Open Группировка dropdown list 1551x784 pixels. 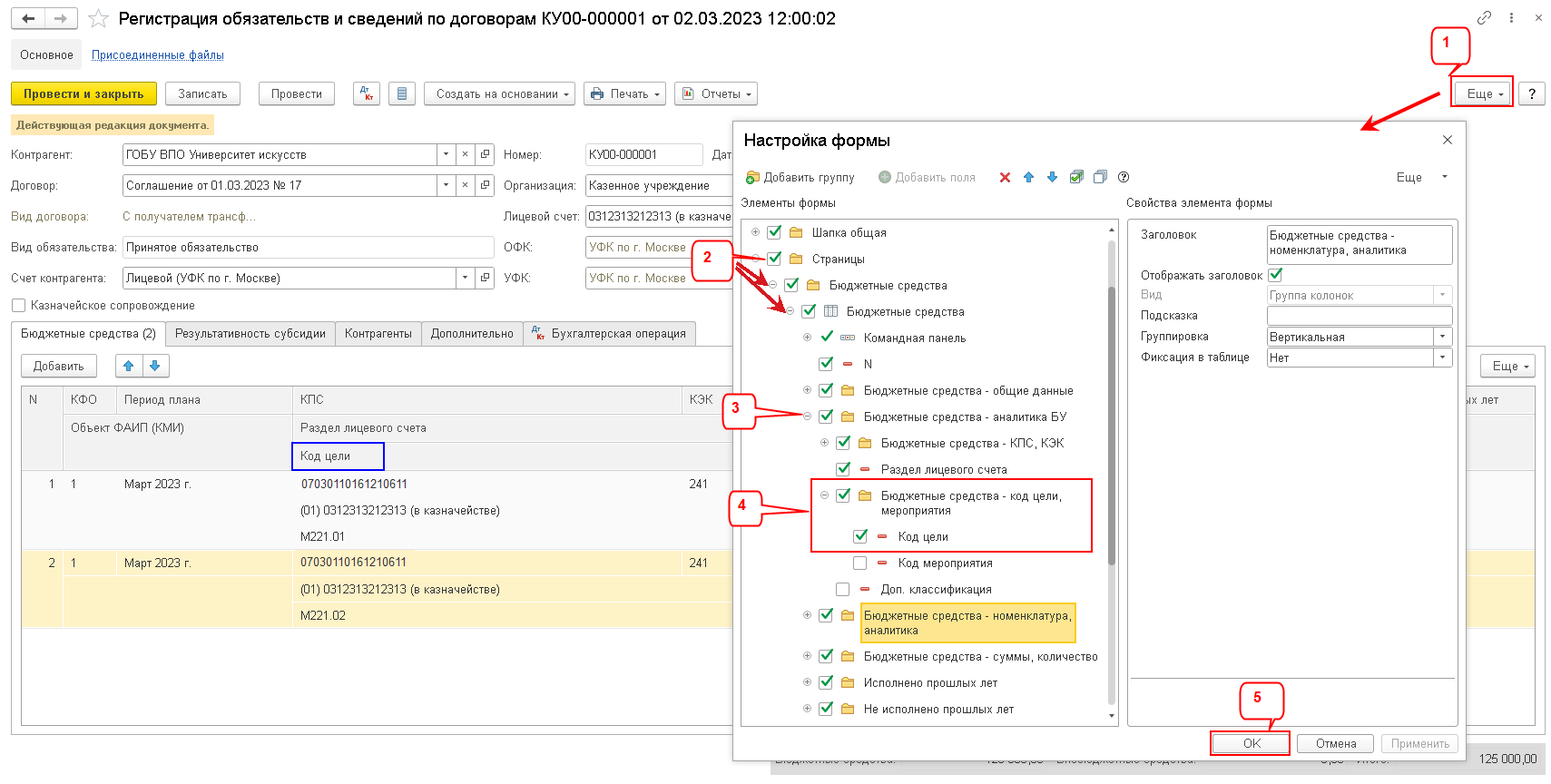click(x=1442, y=337)
